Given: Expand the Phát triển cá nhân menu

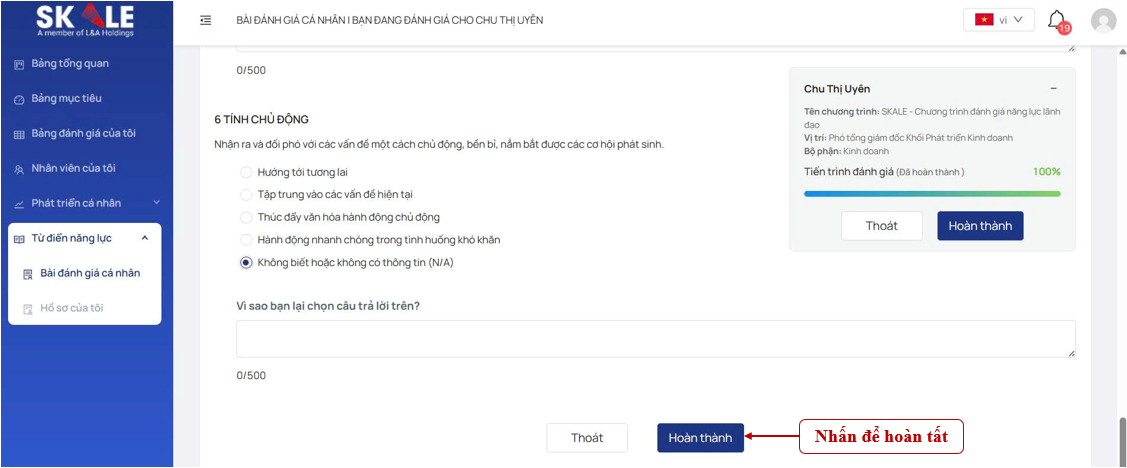Looking at the screenshot, I should point(85,203).
